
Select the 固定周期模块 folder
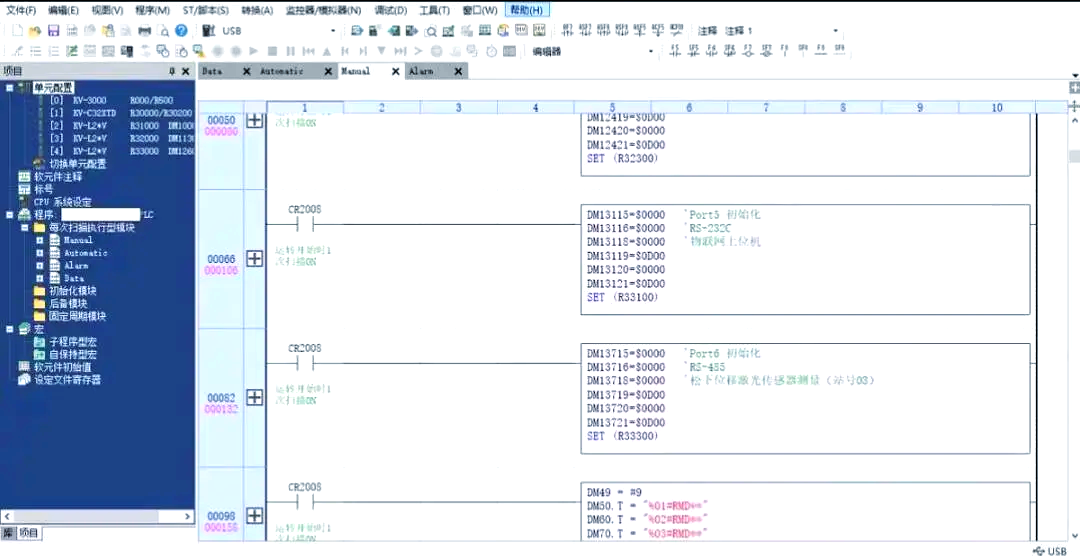[x=77, y=316]
